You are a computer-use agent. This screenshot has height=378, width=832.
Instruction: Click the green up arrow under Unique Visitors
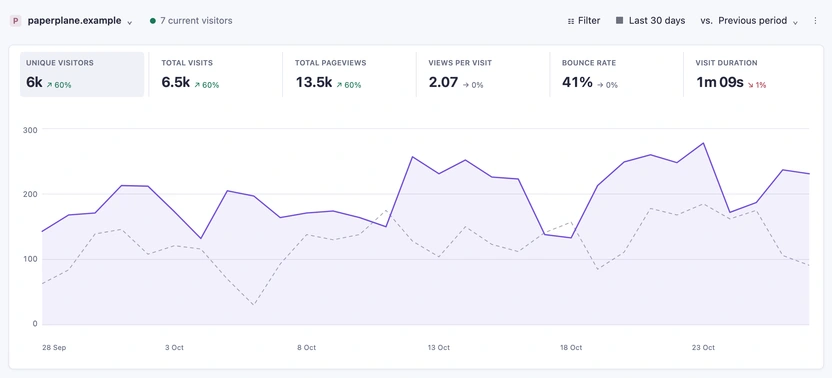pyautogui.click(x=49, y=85)
